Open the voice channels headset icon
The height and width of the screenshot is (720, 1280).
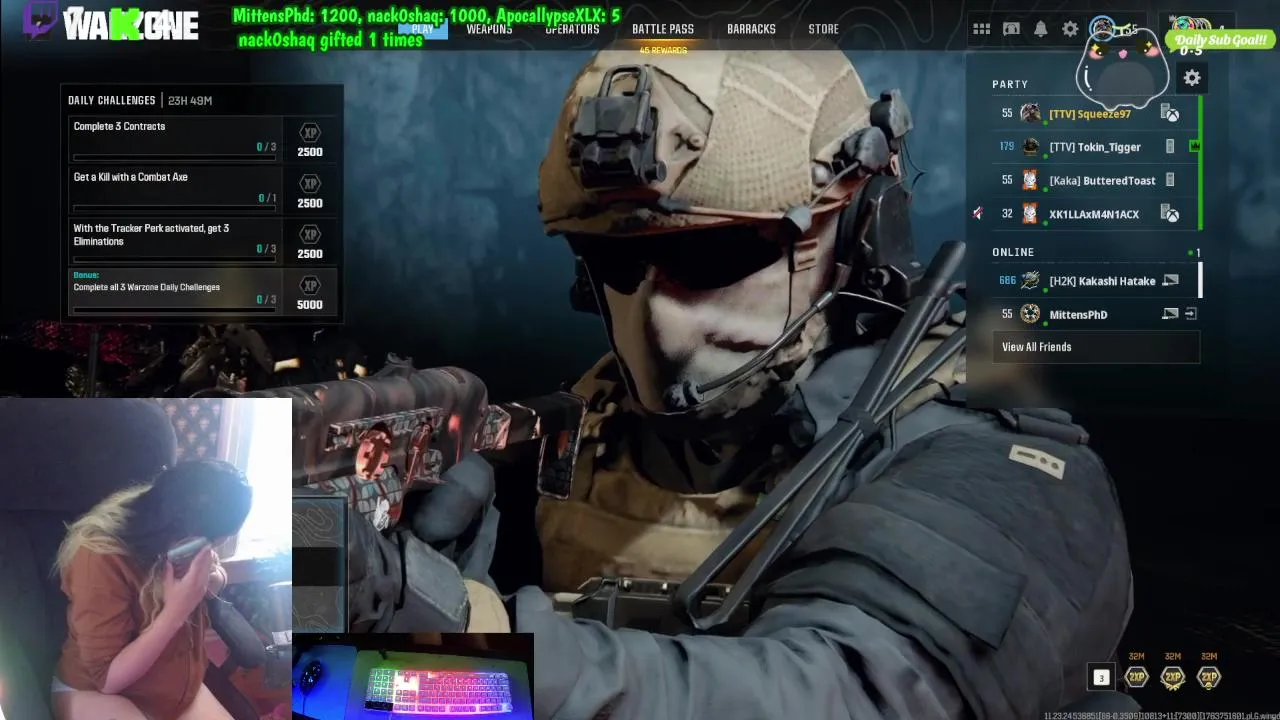pyautogui.click(x=1011, y=29)
